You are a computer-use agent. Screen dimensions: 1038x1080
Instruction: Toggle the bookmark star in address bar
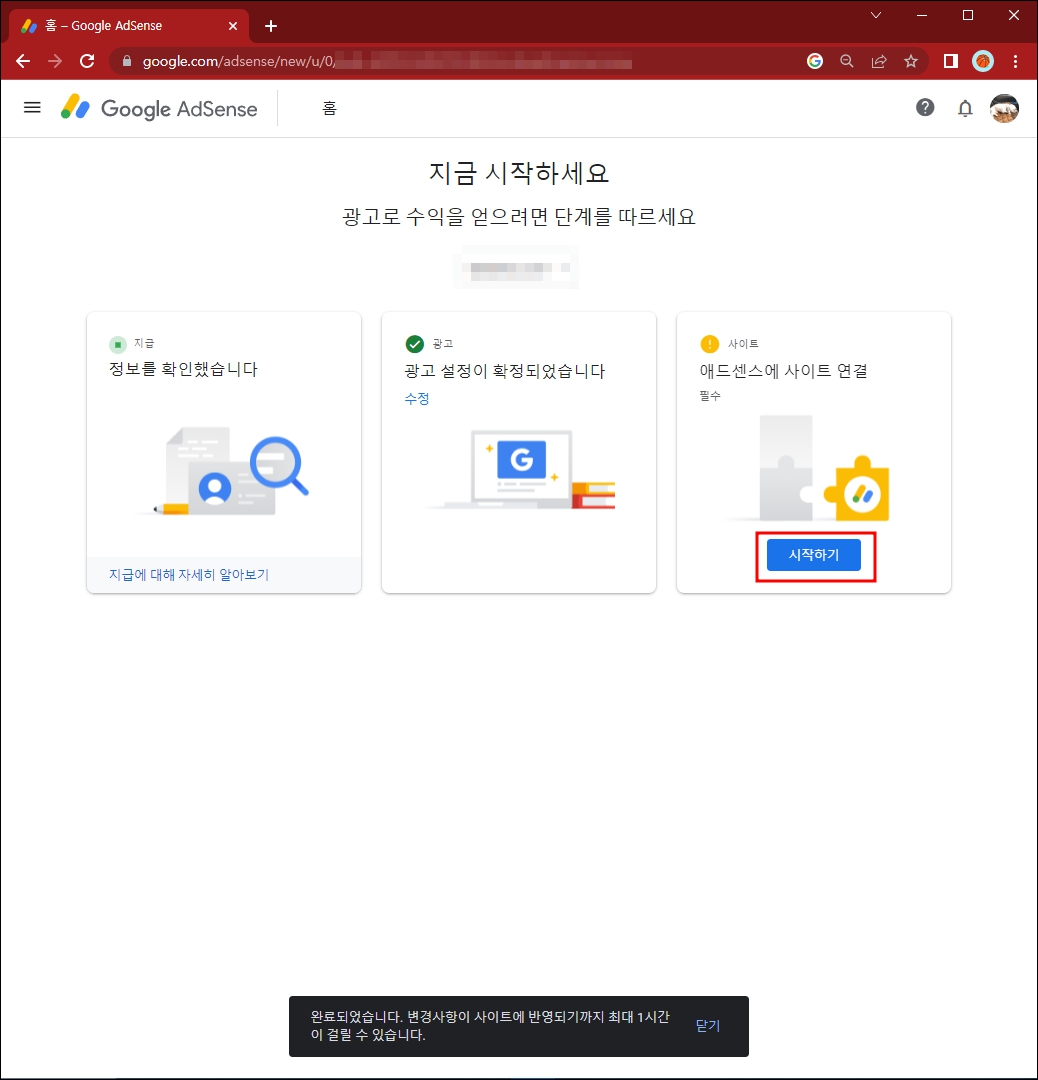pyautogui.click(x=911, y=61)
